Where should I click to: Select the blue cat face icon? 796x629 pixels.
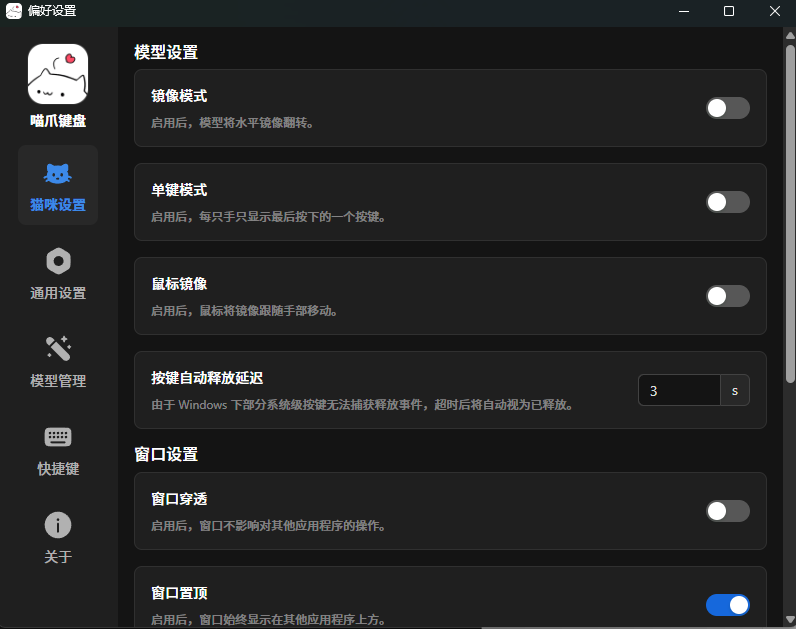coord(58,174)
